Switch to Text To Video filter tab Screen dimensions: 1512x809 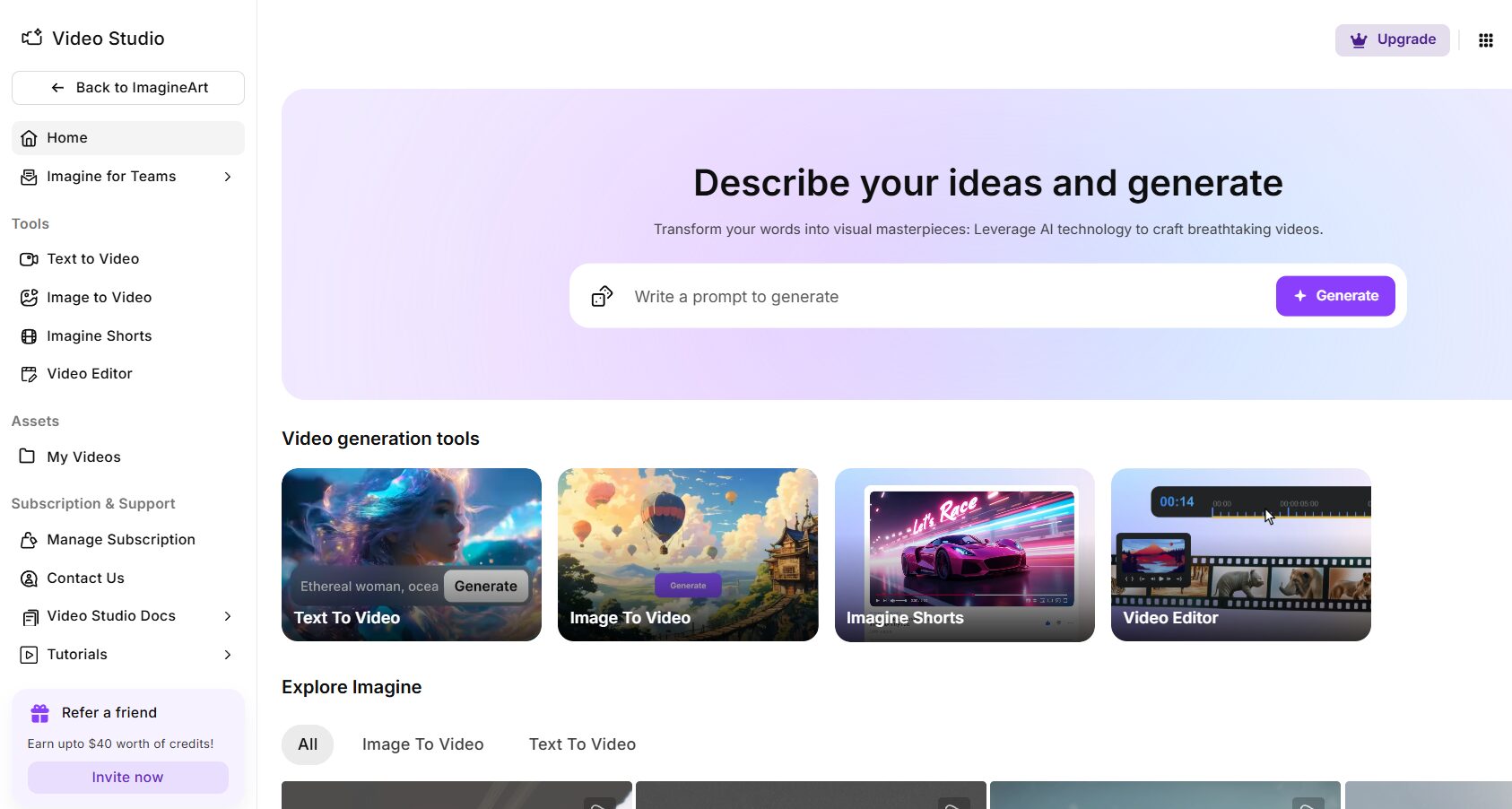(582, 744)
